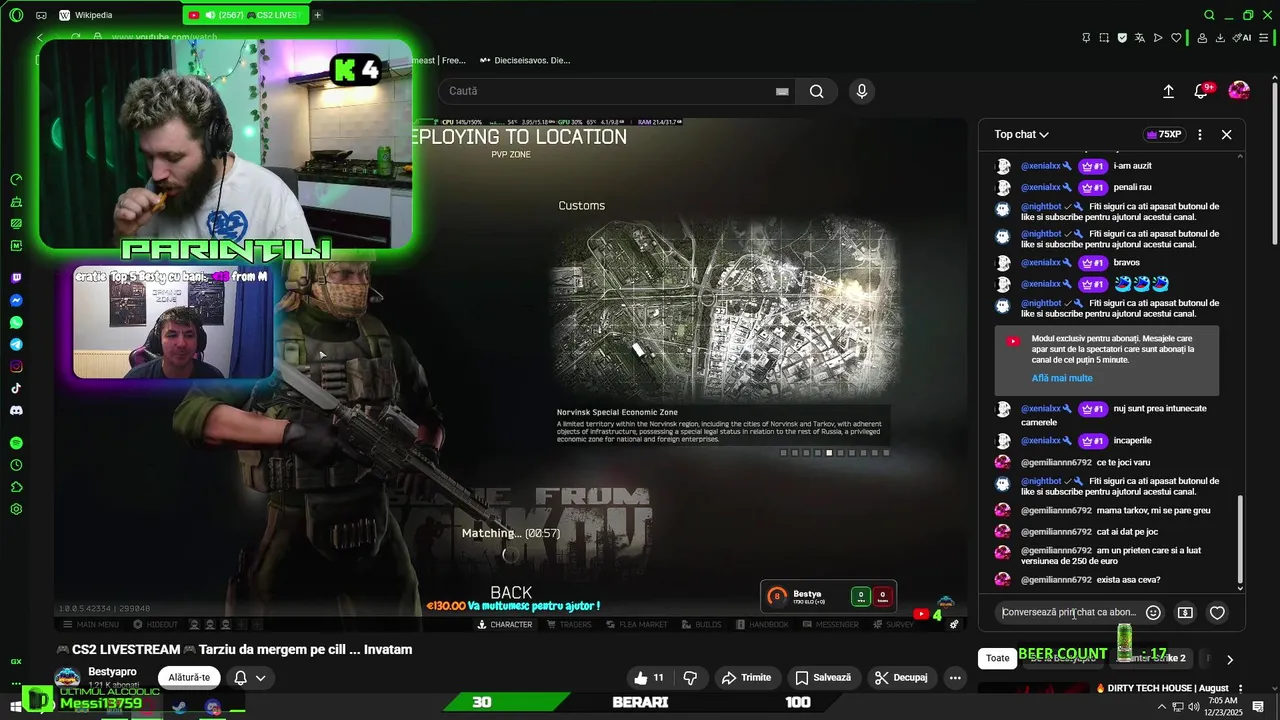1280x720 pixels.
Task: Open YouTube notifications bell
Action: (1201, 91)
